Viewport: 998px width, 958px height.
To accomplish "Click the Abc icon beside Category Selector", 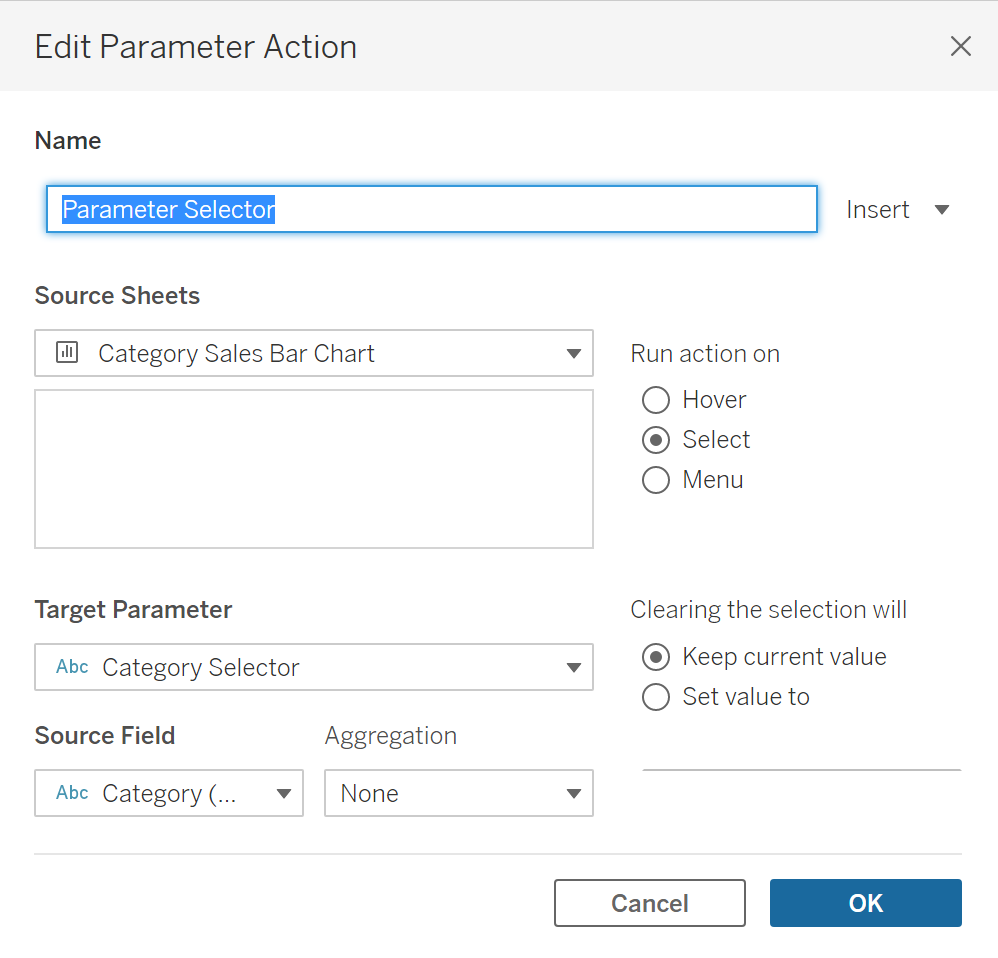I will [72, 667].
